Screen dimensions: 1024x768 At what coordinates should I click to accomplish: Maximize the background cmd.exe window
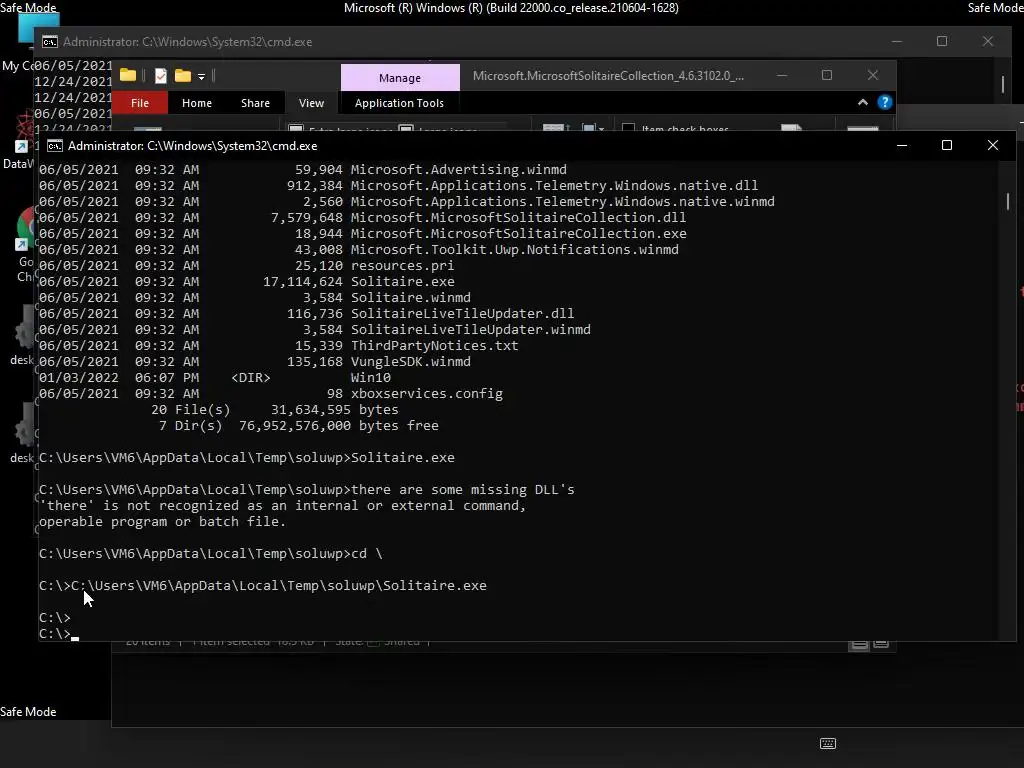[x=942, y=41]
